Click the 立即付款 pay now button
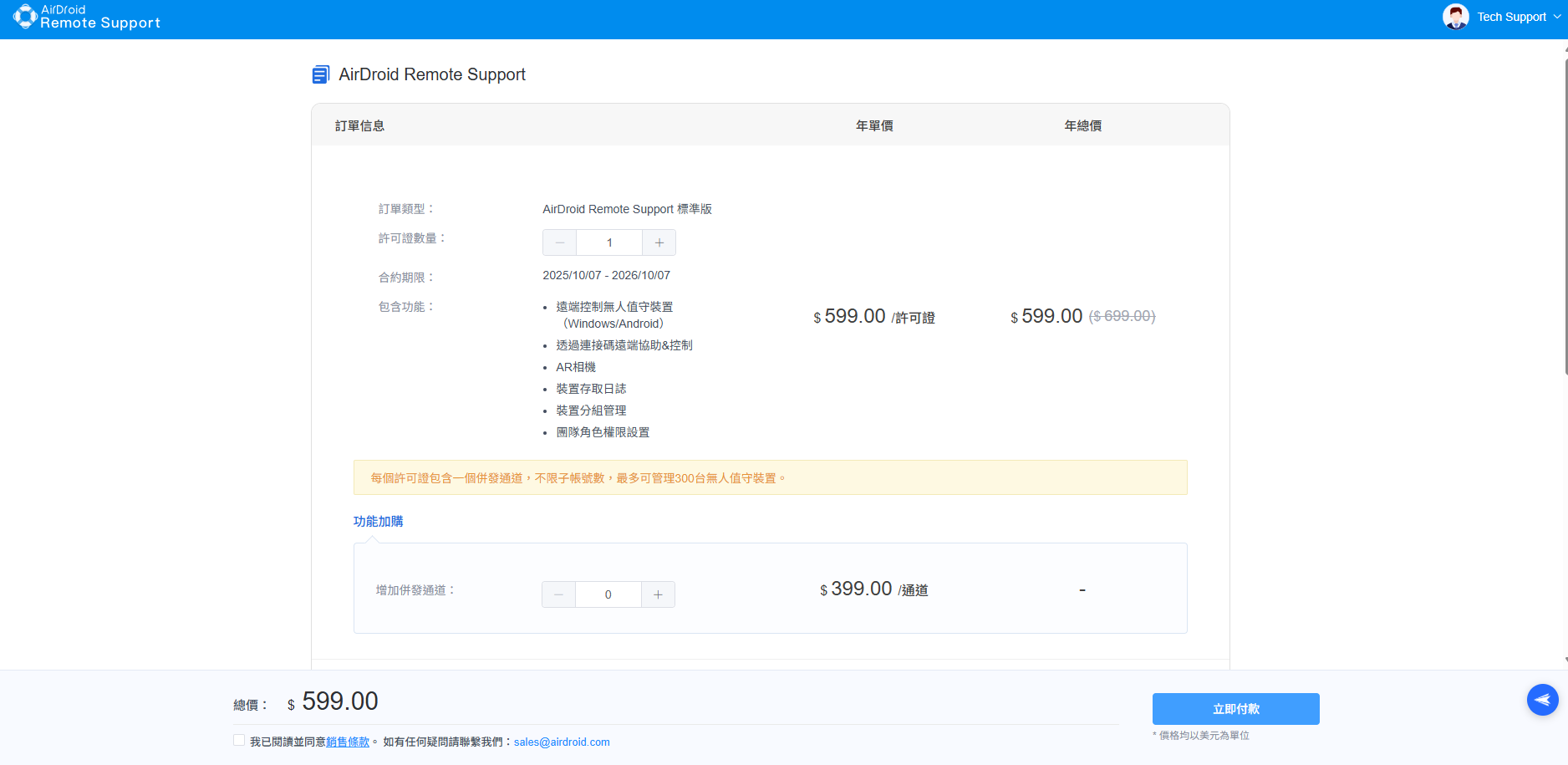The width and height of the screenshot is (1568, 765). pyautogui.click(x=1235, y=709)
